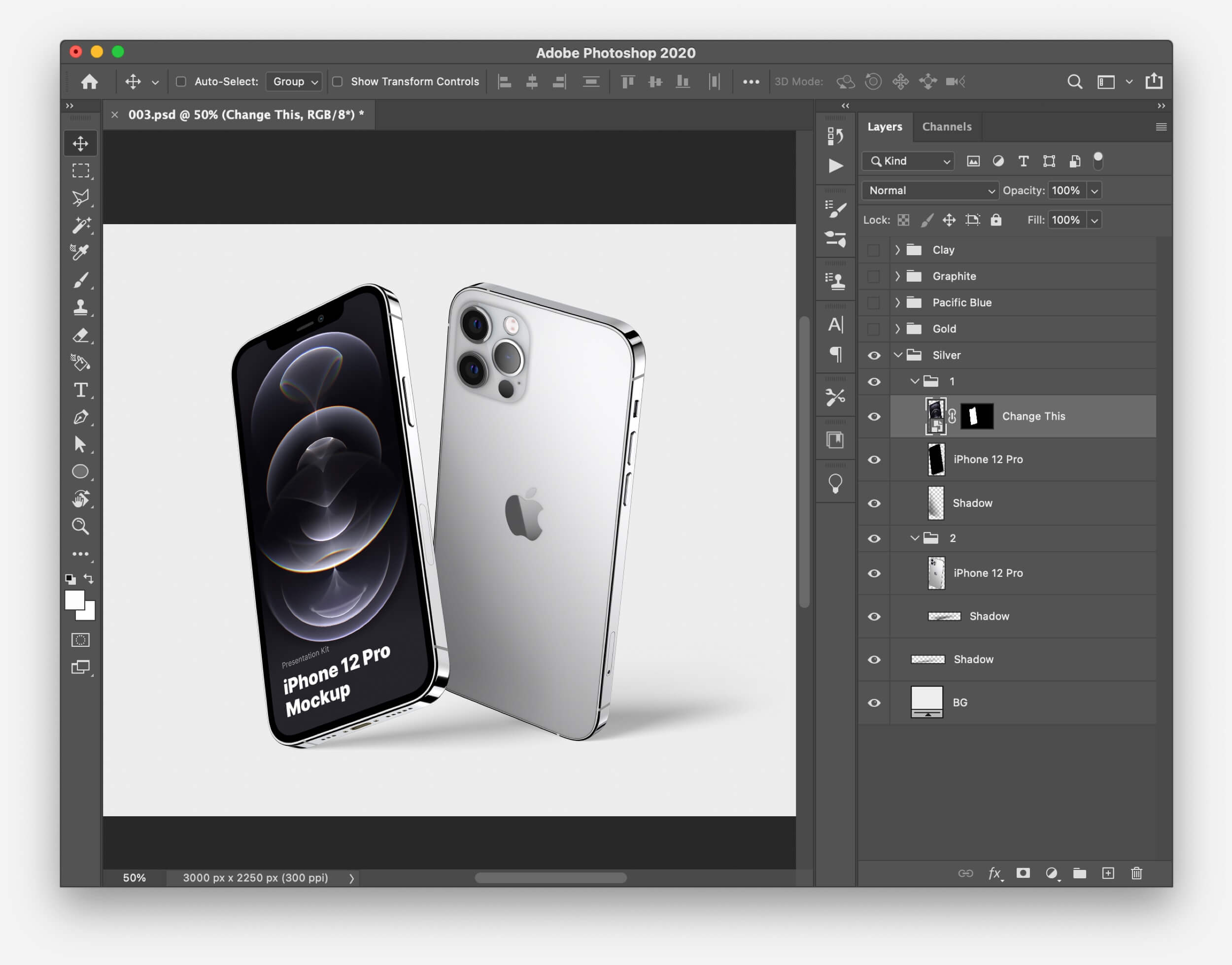Viewport: 1232px width, 965px height.
Task: Click the Opacity 100% value field
Action: click(x=1066, y=191)
